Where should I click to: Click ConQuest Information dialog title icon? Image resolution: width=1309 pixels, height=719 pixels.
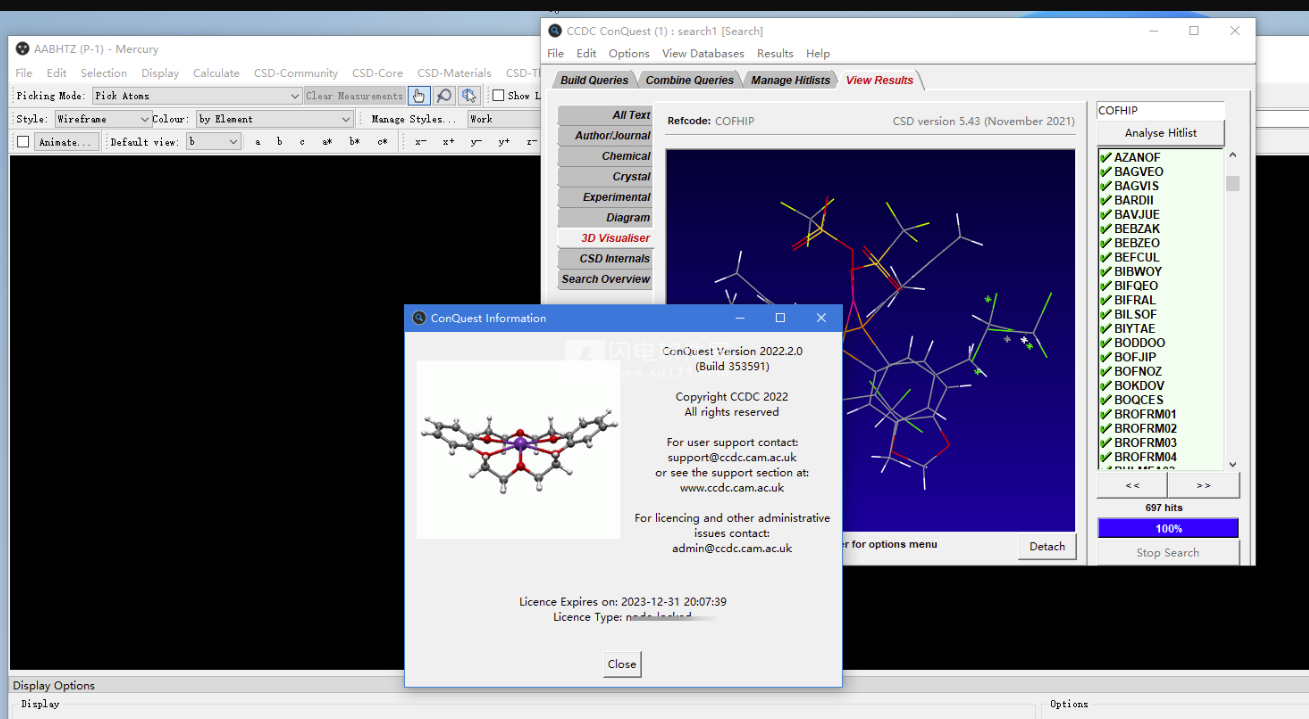[419, 318]
